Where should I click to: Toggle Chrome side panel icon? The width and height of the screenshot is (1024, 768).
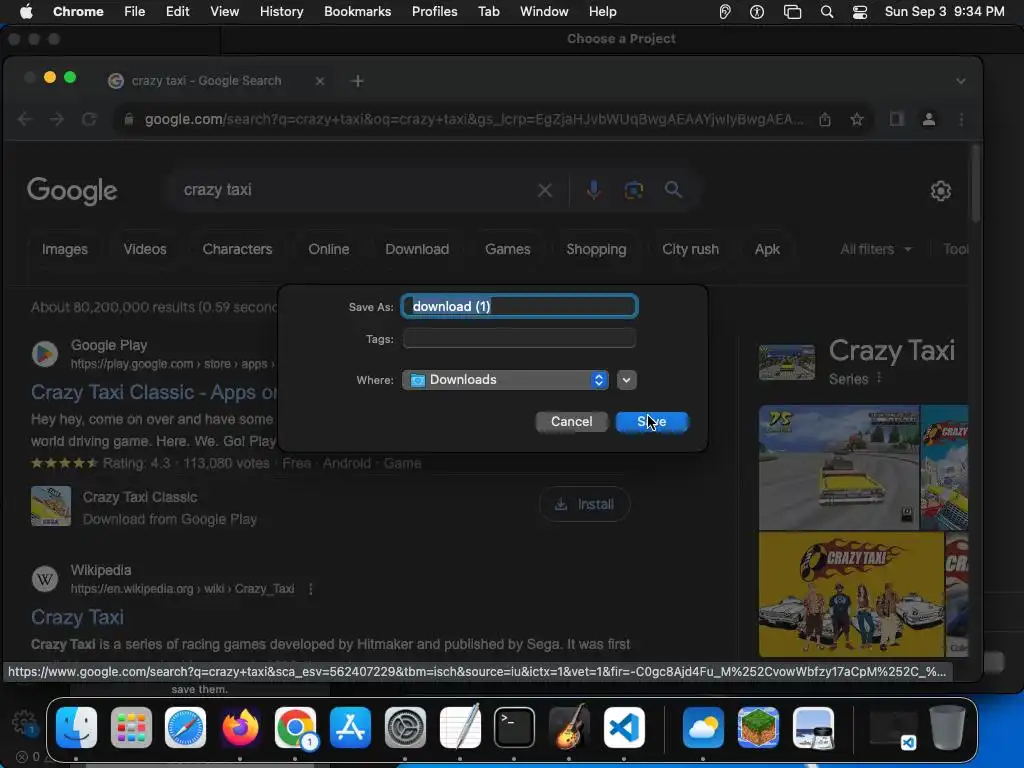point(897,119)
